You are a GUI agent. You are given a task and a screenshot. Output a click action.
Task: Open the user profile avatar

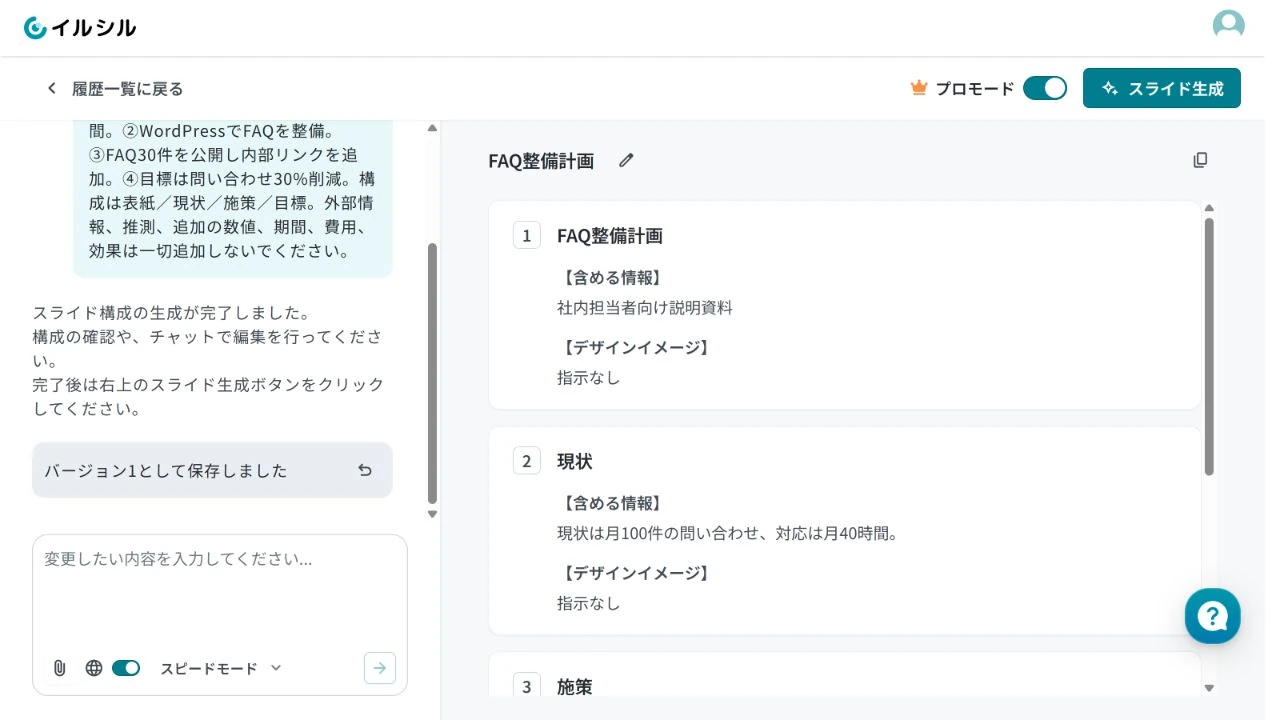[1228, 26]
